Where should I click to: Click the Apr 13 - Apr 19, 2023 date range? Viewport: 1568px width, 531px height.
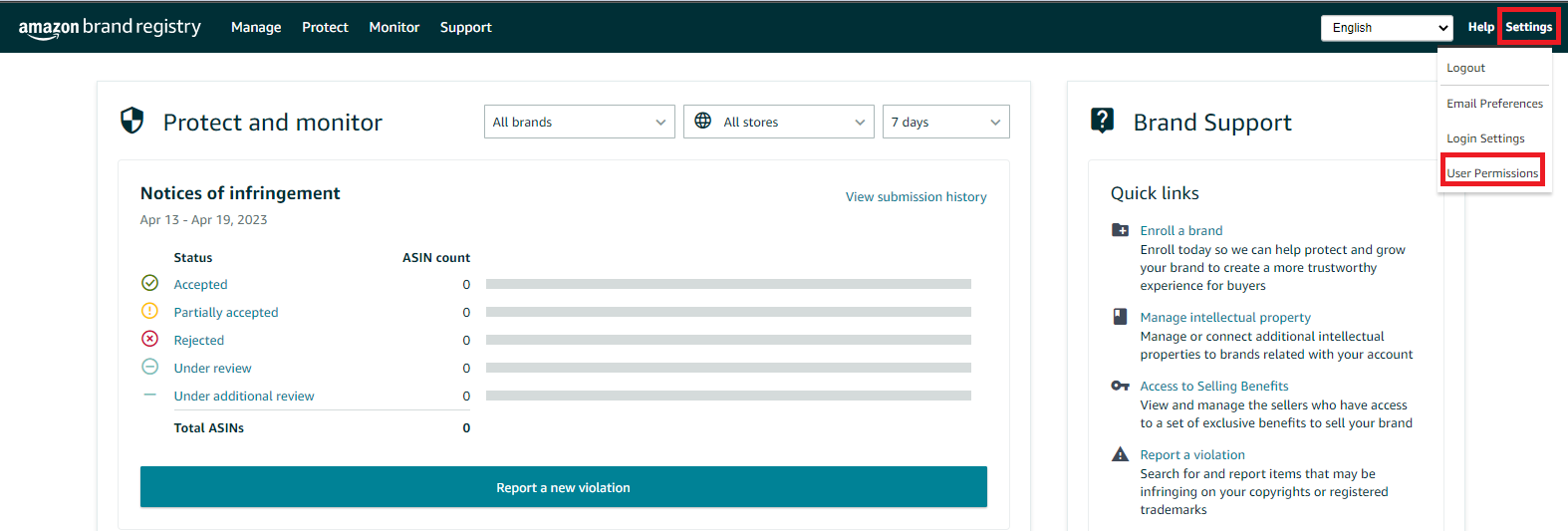pyautogui.click(x=203, y=220)
